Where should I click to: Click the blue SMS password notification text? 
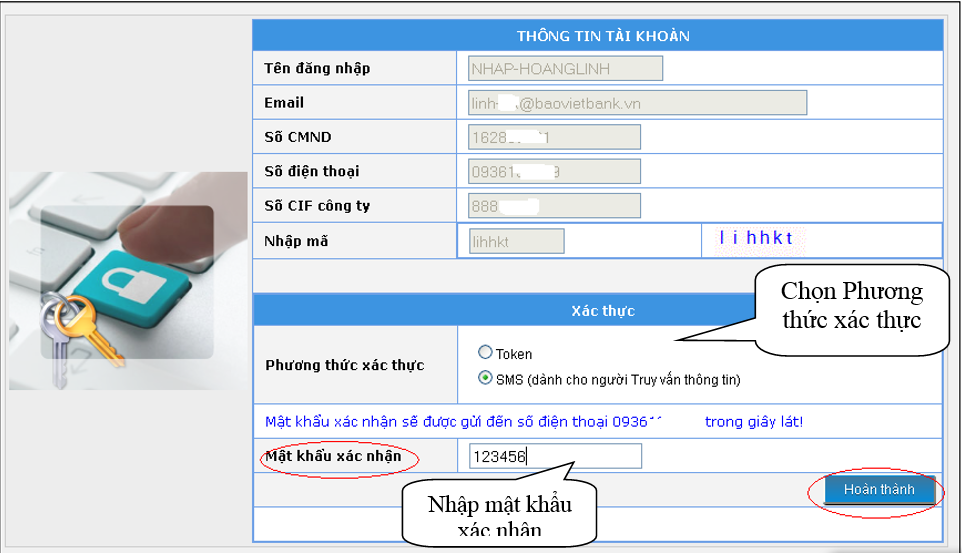[x=534, y=421]
